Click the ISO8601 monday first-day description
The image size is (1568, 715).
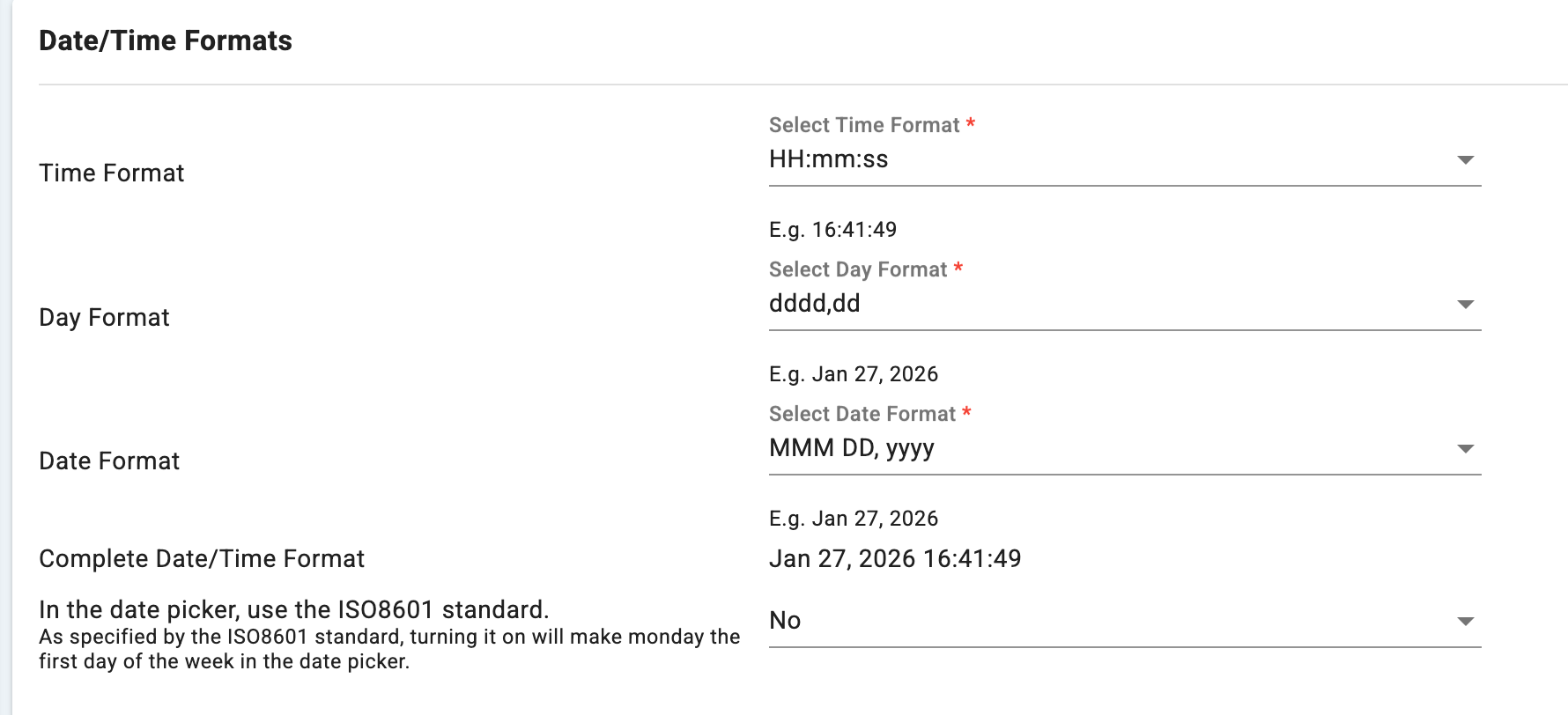[388, 649]
